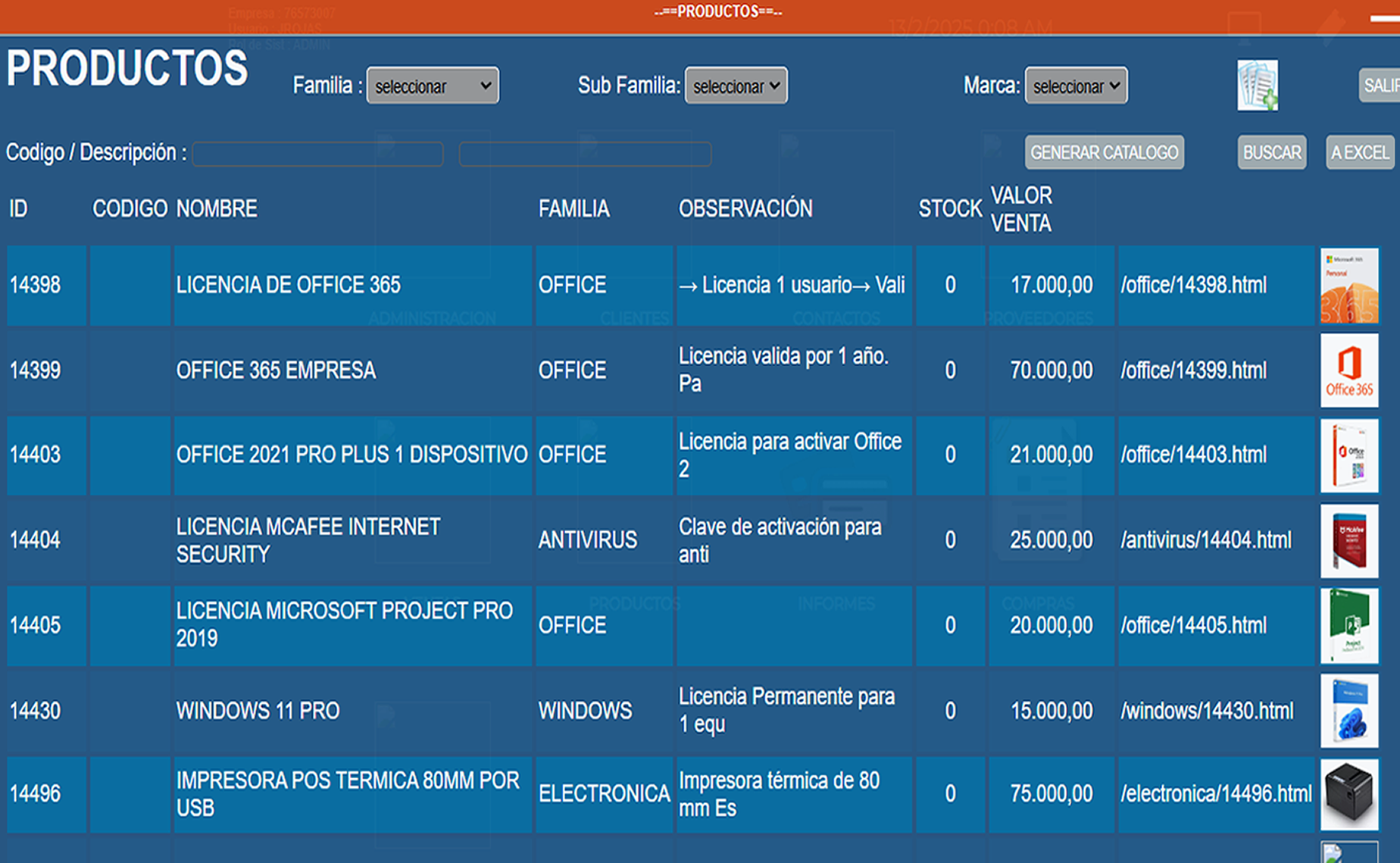The height and width of the screenshot is (863, 1400).
Task: Open link /office/14399.html
Action: click(x=1193, y=370)
